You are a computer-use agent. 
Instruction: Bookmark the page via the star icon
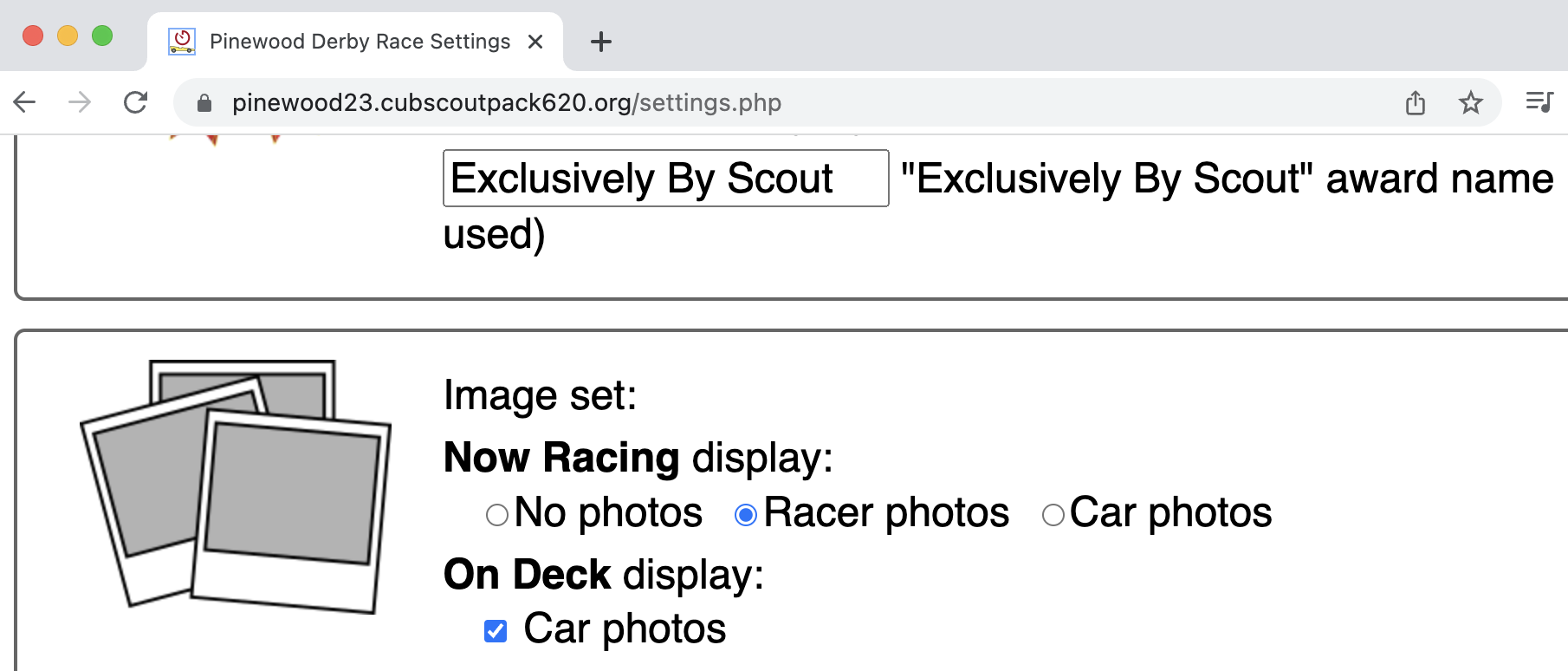point(1470,102)
